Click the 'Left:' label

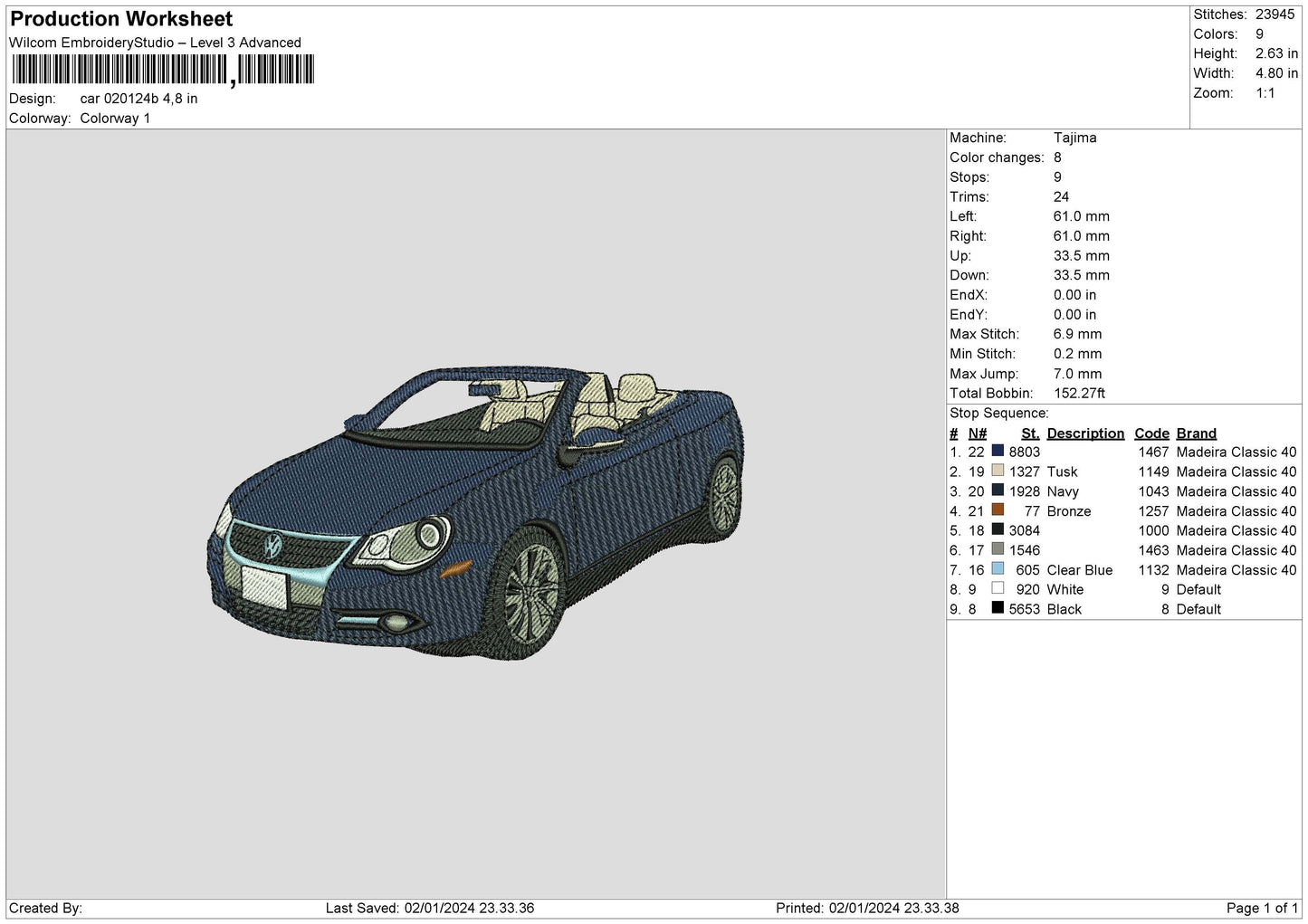tap(963, 216)
